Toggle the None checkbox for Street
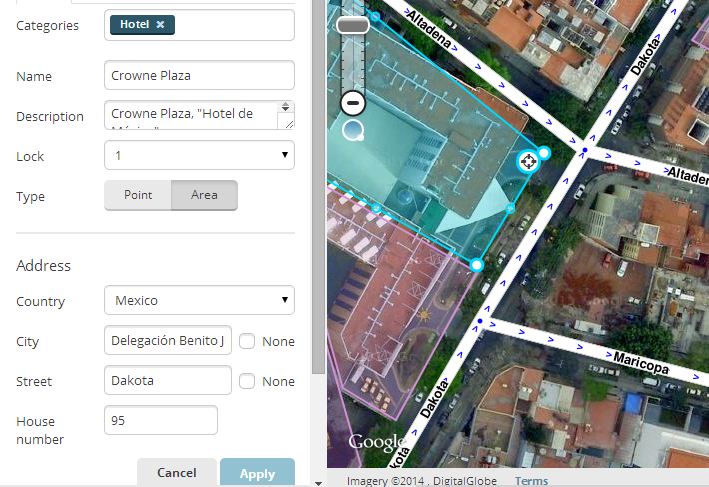709x487 pixels. (x=248, y=381)
